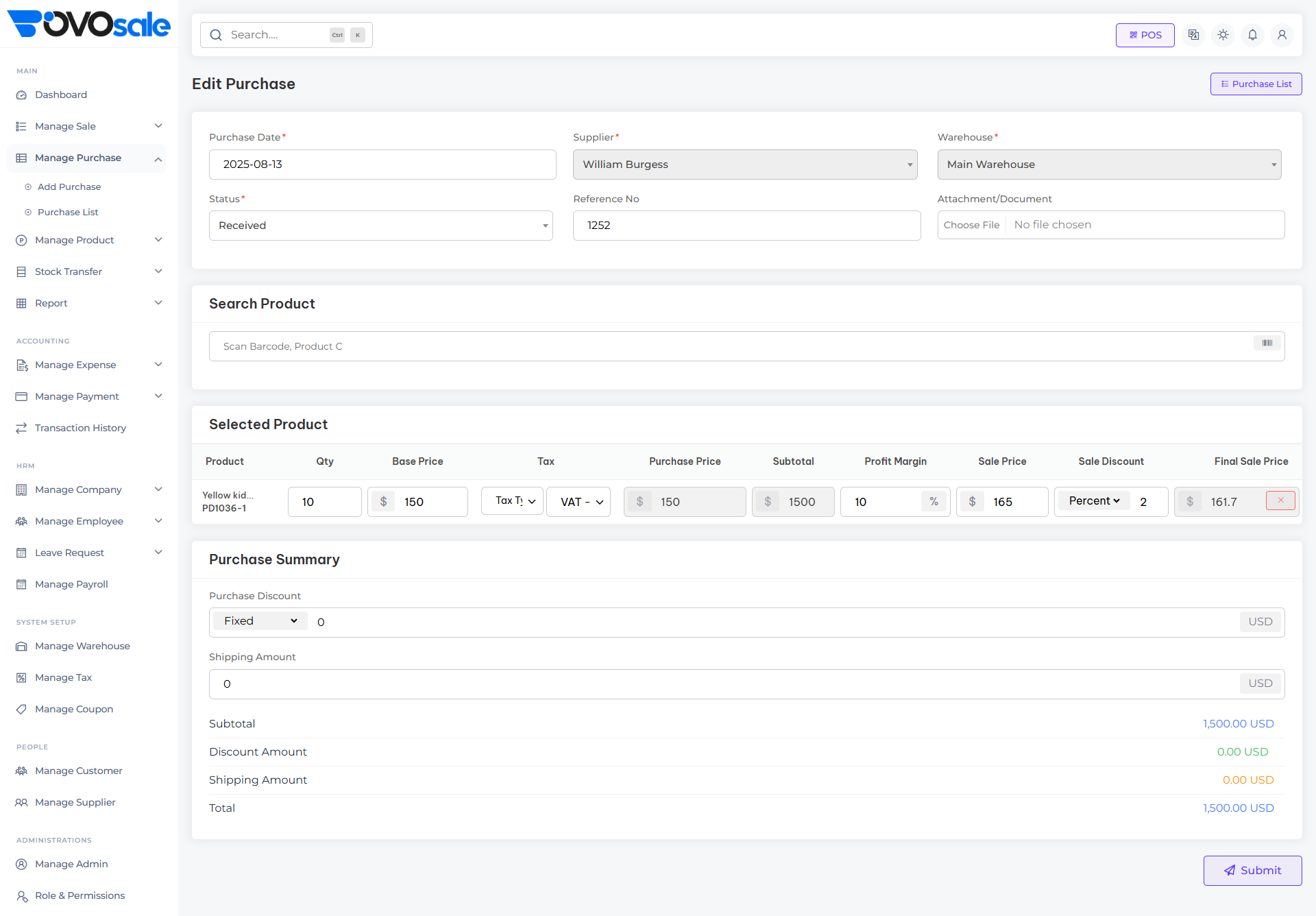Click the Manage Payroll icon
The width and height of the screenshot is (1316, 916).
pyautogui.click(x=21, y=585)
